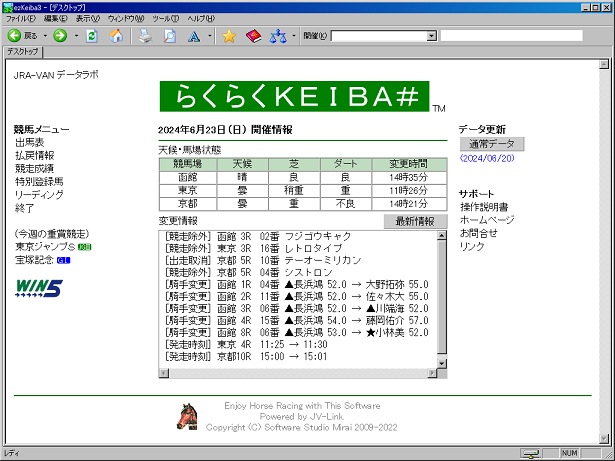Screen dimensions: 615x461
Task: Click the ezKeiba3 app icon in title bar
Action: 7,7
